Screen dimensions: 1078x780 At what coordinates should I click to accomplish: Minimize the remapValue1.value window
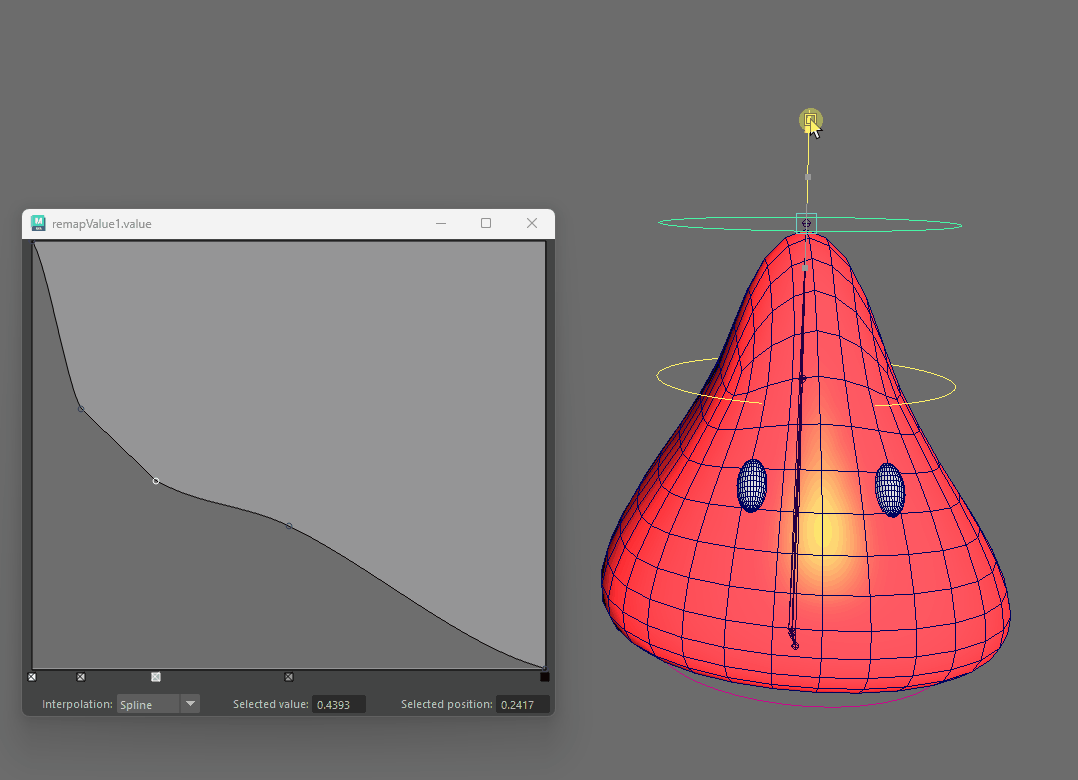pos(439,223)
